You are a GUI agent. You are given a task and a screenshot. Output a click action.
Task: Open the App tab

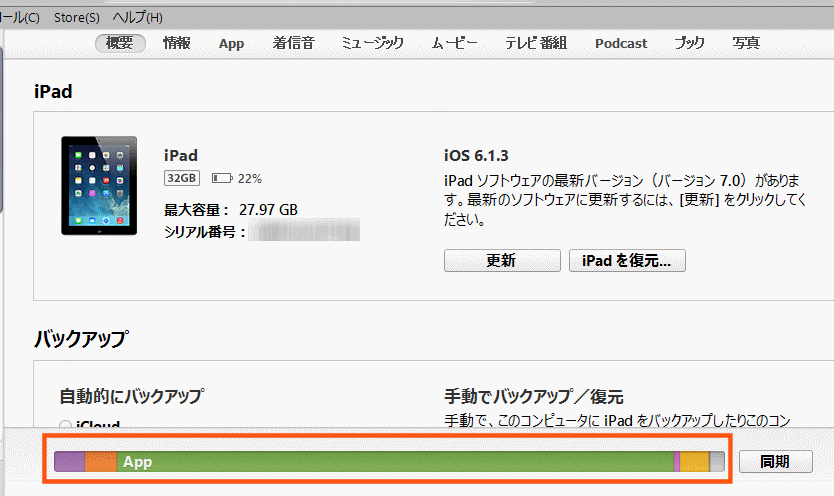[231, 43]
